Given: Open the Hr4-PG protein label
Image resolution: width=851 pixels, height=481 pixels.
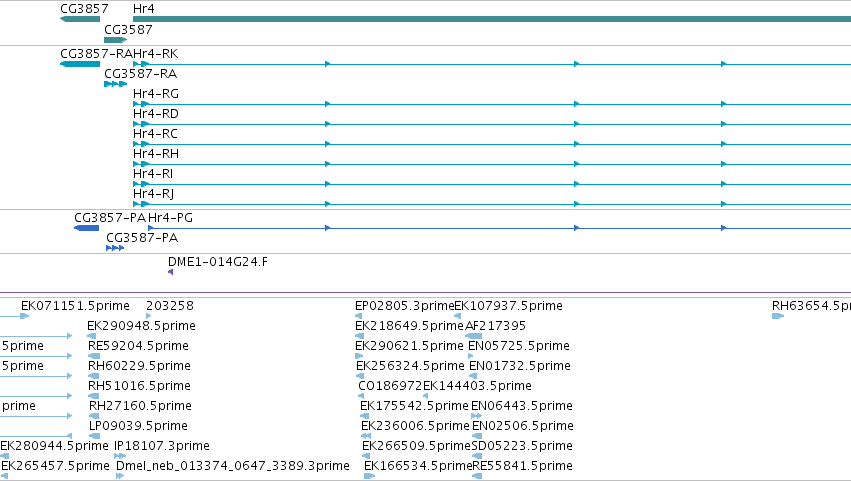Looking at the screenshot, I should click(x=170, y=218).
